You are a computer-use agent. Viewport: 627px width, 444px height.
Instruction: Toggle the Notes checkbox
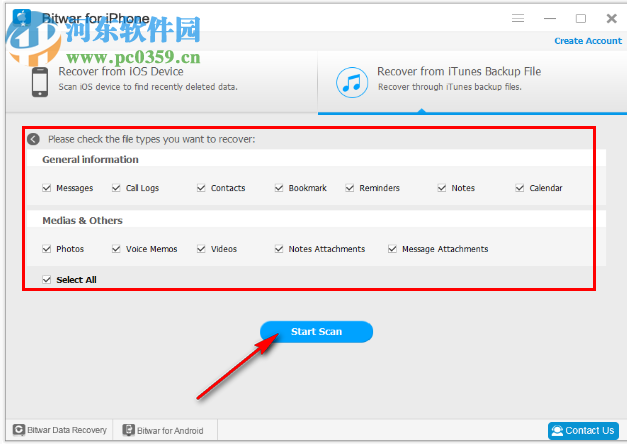tap(442, 188)
